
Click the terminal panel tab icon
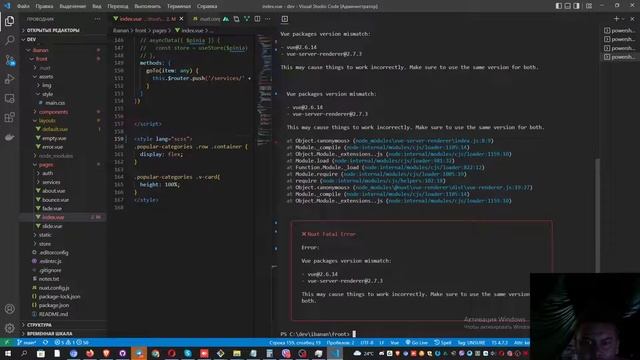tap(285, 19)
